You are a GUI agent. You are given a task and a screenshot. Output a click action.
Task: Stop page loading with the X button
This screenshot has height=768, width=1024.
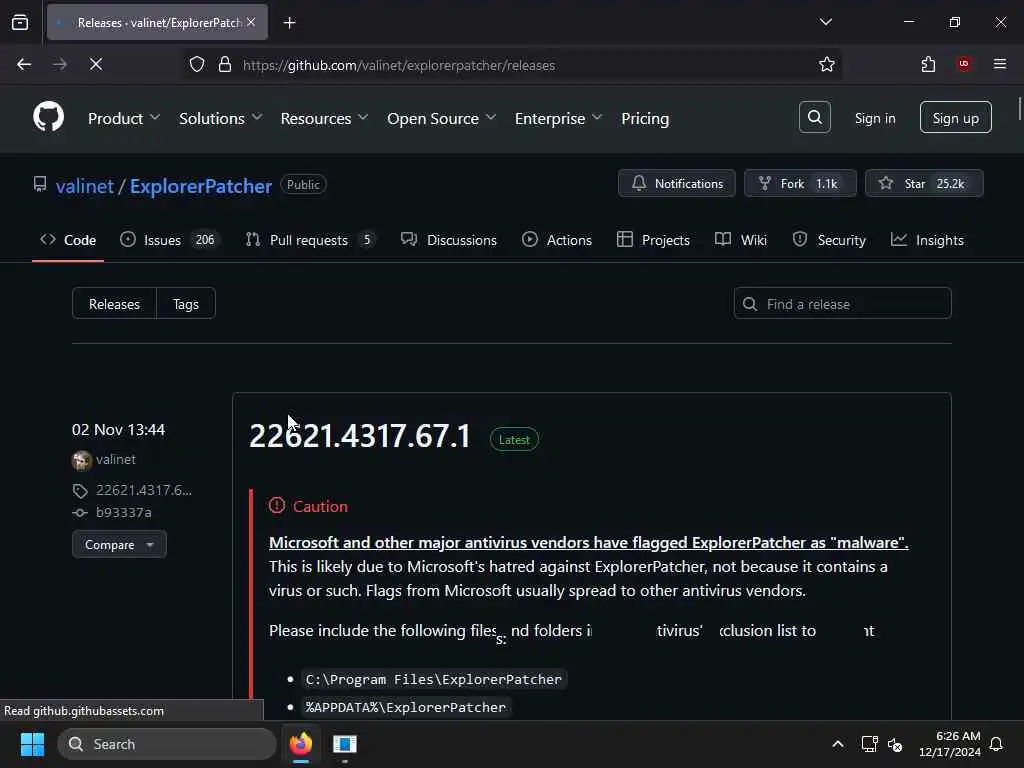tap(95, 65)
